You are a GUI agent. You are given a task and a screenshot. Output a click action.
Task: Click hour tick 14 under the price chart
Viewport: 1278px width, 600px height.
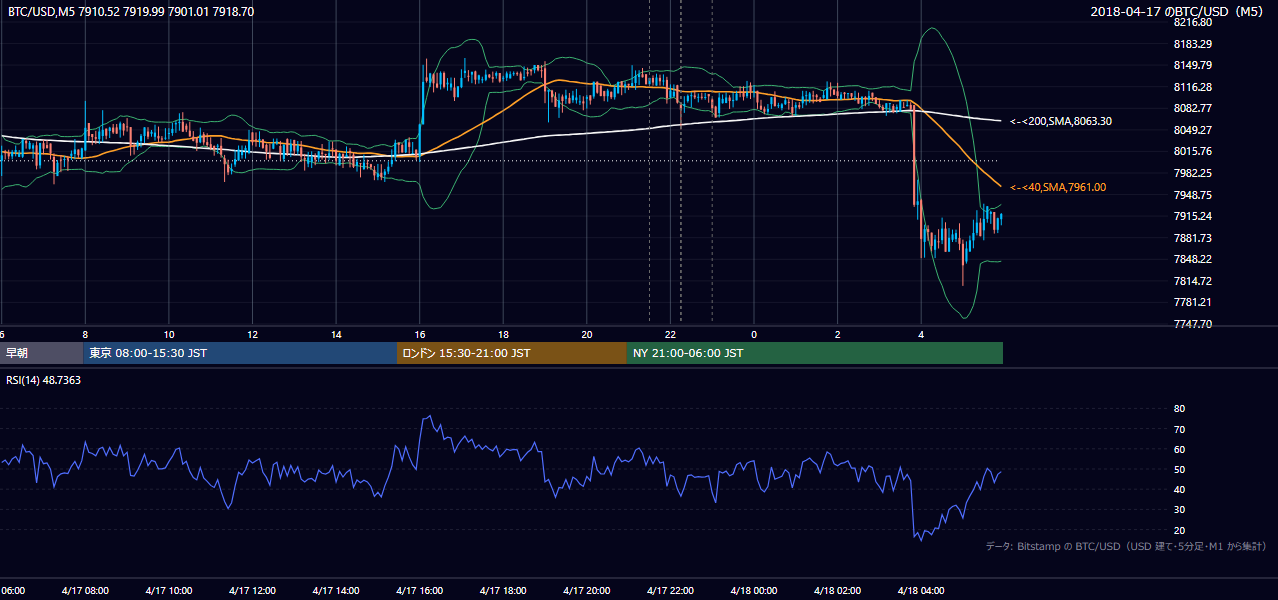tap(336, 334)
